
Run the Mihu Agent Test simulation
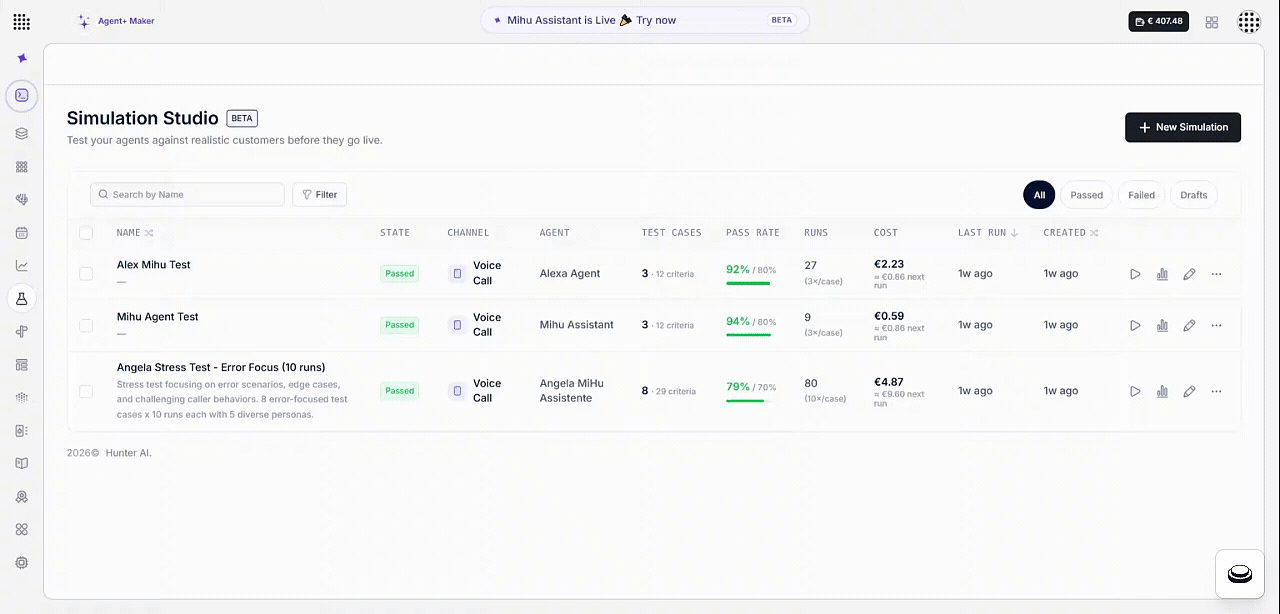(x=1135, y=325)
